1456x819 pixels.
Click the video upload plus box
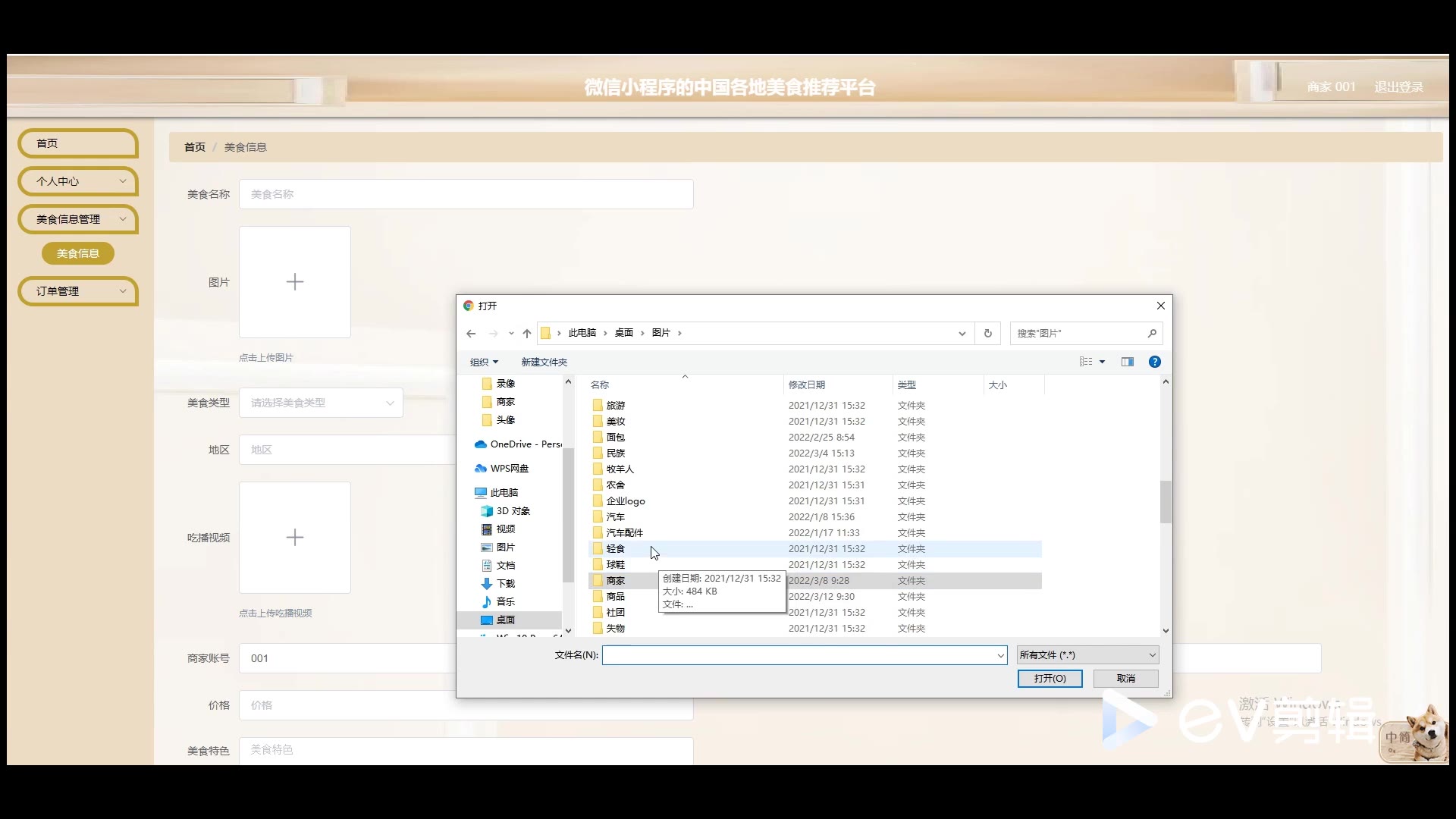point(295,538)
